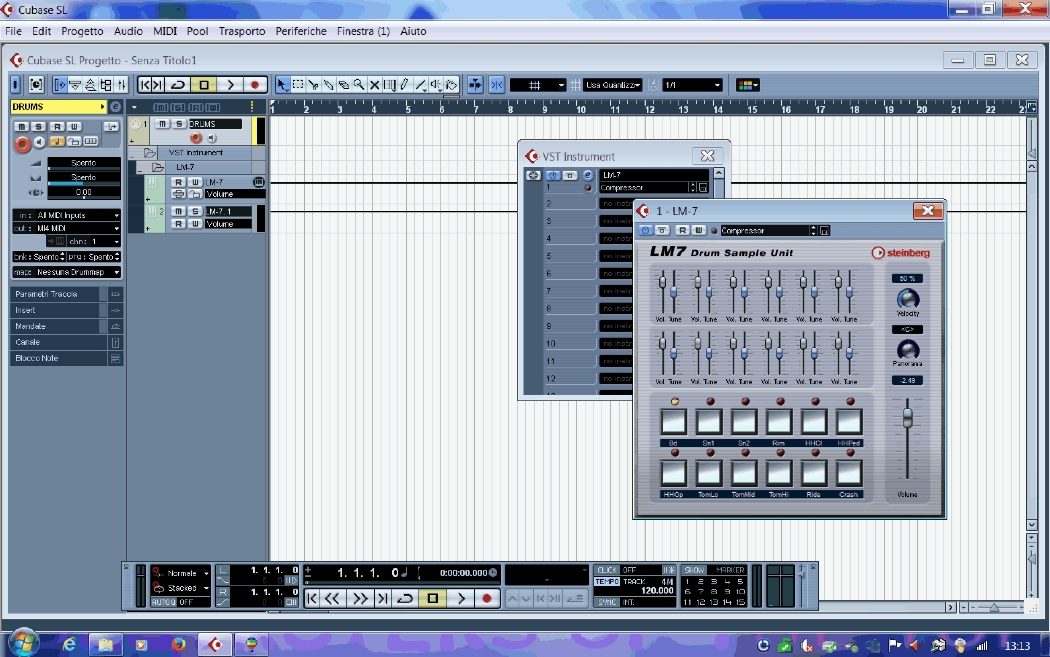Click the Snap on/off toolbar button
Screen dimensions: 1050x657
click(x=496, y=85)
